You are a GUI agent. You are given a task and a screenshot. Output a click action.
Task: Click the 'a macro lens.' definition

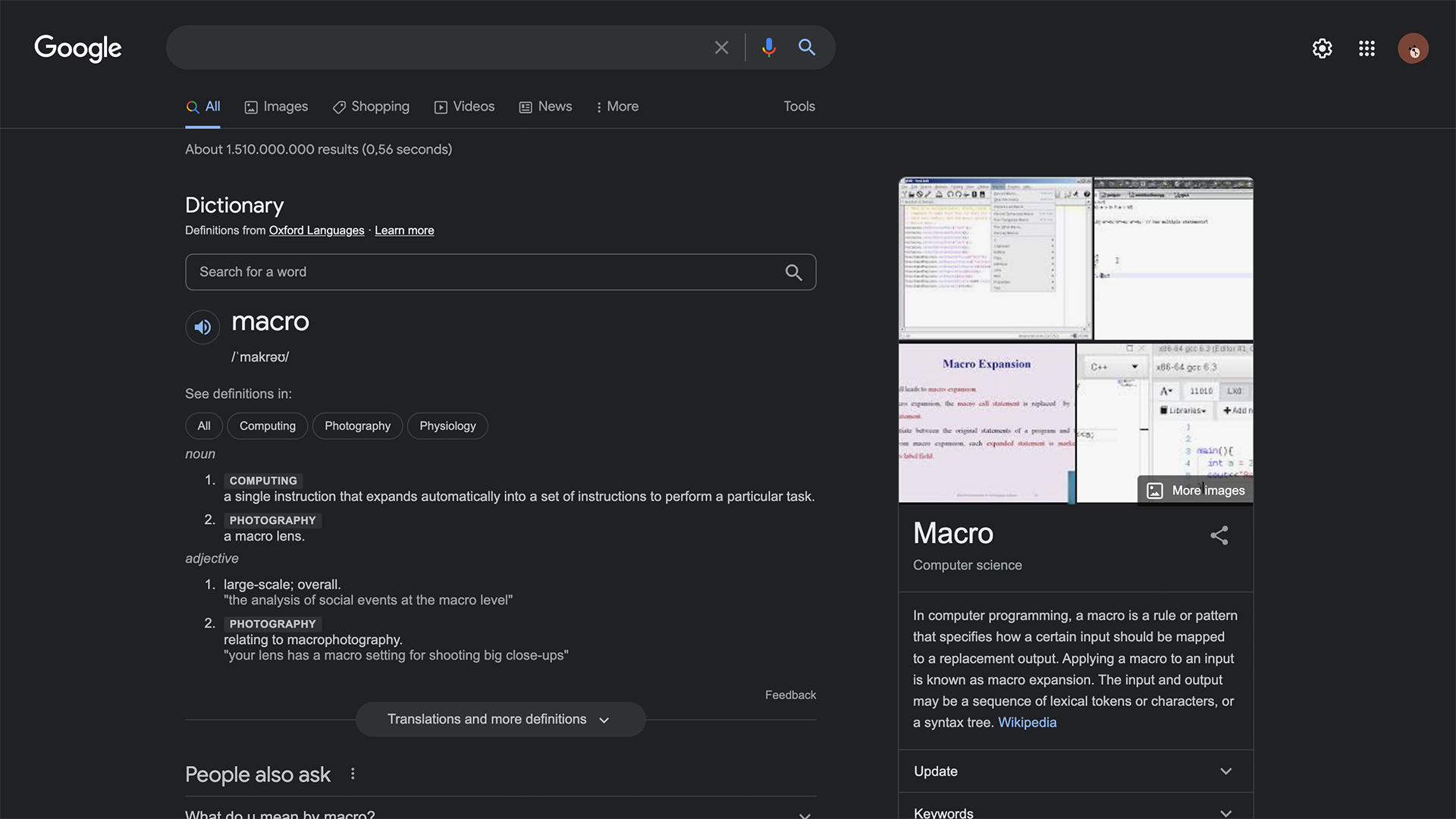[264, 537]
